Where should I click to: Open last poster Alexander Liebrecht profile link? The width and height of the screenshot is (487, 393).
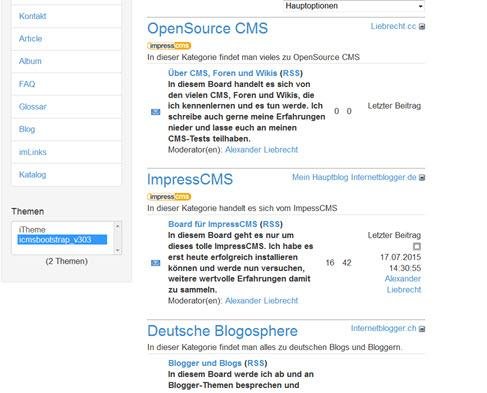point(403,284)
